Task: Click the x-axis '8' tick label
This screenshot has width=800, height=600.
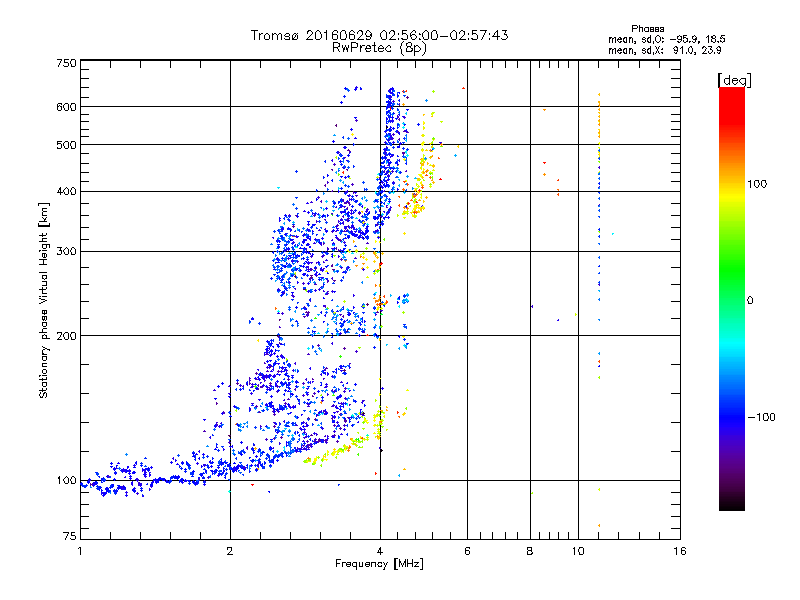Action: 530,551
